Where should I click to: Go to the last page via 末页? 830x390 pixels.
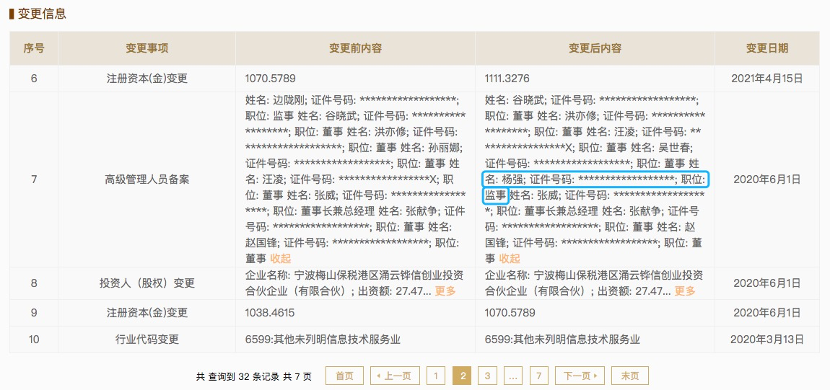pos(630,376)
